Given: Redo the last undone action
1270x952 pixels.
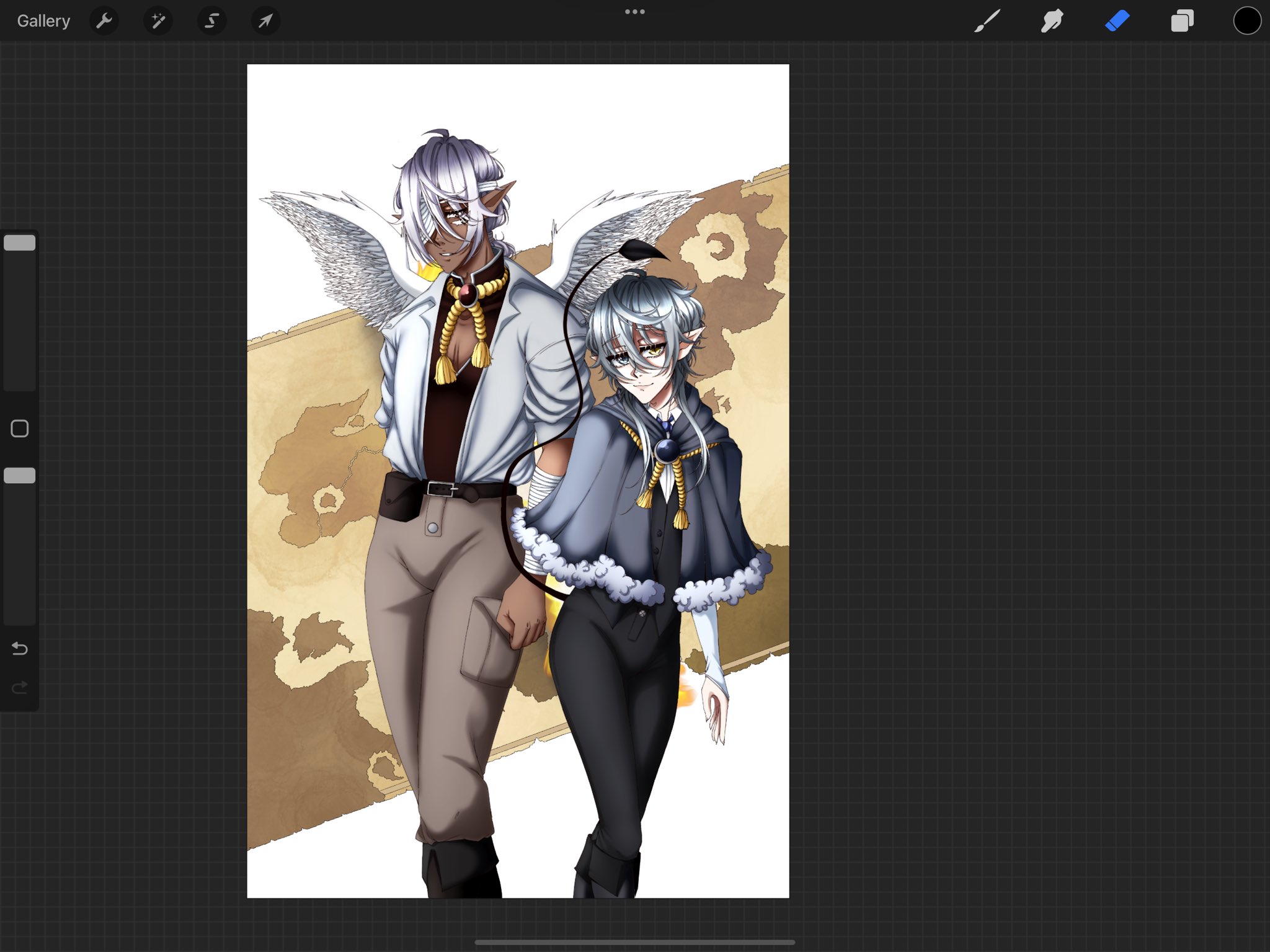Looking at the screenshot, I should click(20, 687).
